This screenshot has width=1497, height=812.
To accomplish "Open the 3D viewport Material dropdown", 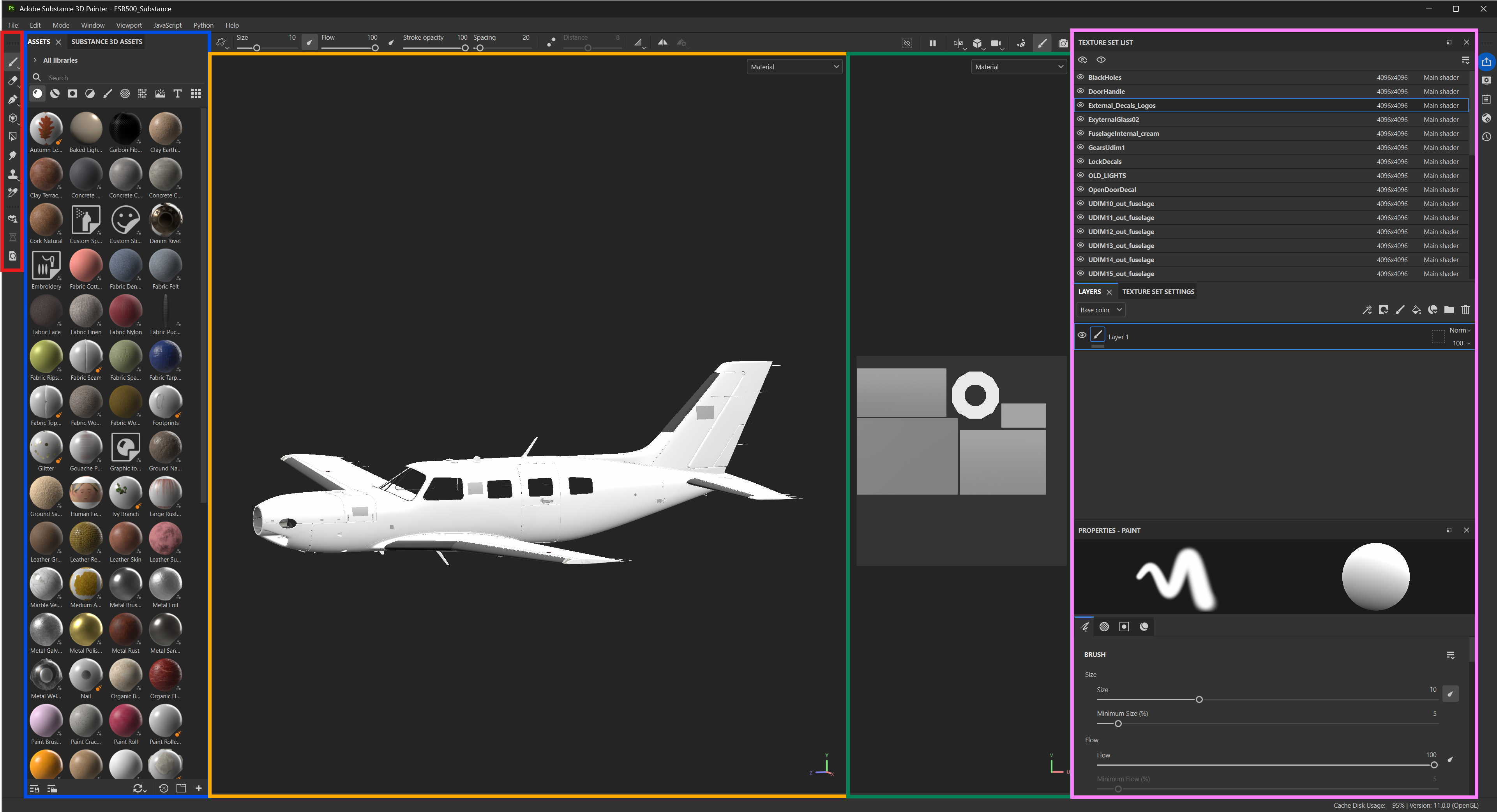I will pos(794,67).
